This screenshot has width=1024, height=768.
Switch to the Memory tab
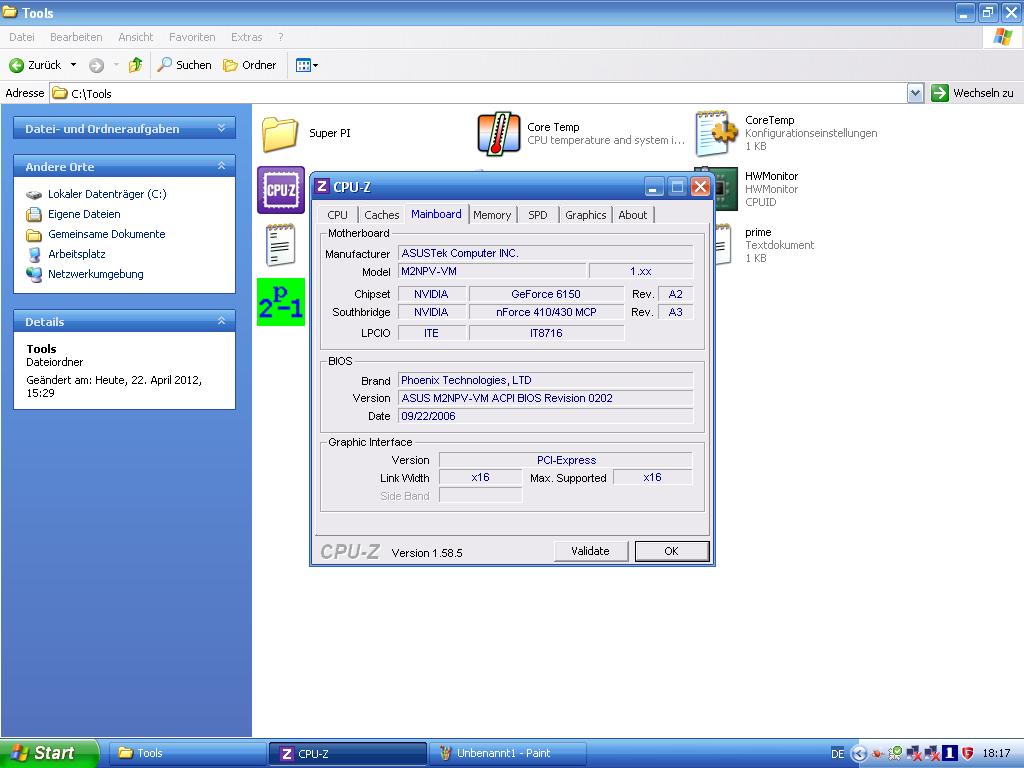point(492,215)
